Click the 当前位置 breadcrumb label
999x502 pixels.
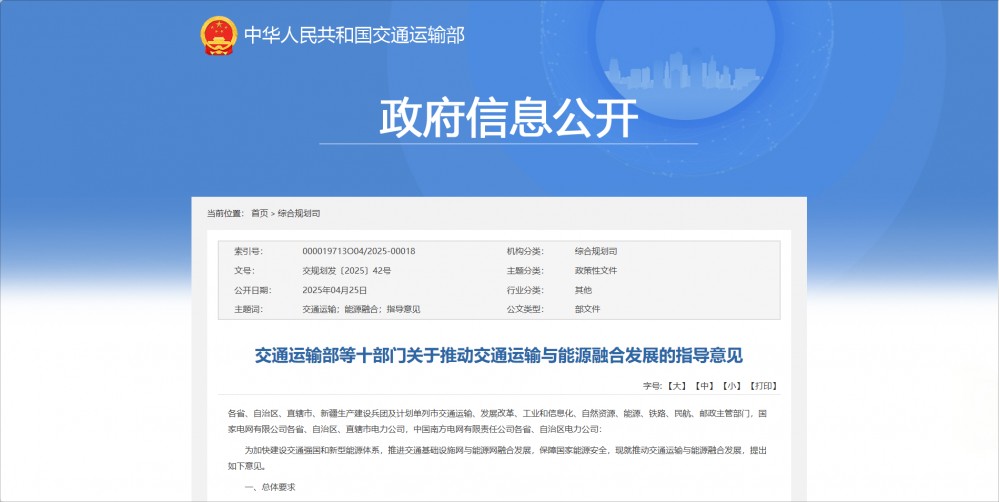point(225,213)
